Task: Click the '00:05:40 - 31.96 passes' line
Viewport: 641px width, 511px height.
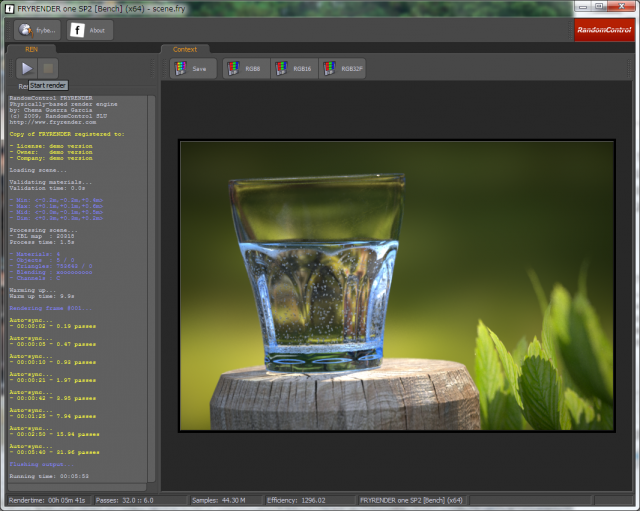Action: 54,452
